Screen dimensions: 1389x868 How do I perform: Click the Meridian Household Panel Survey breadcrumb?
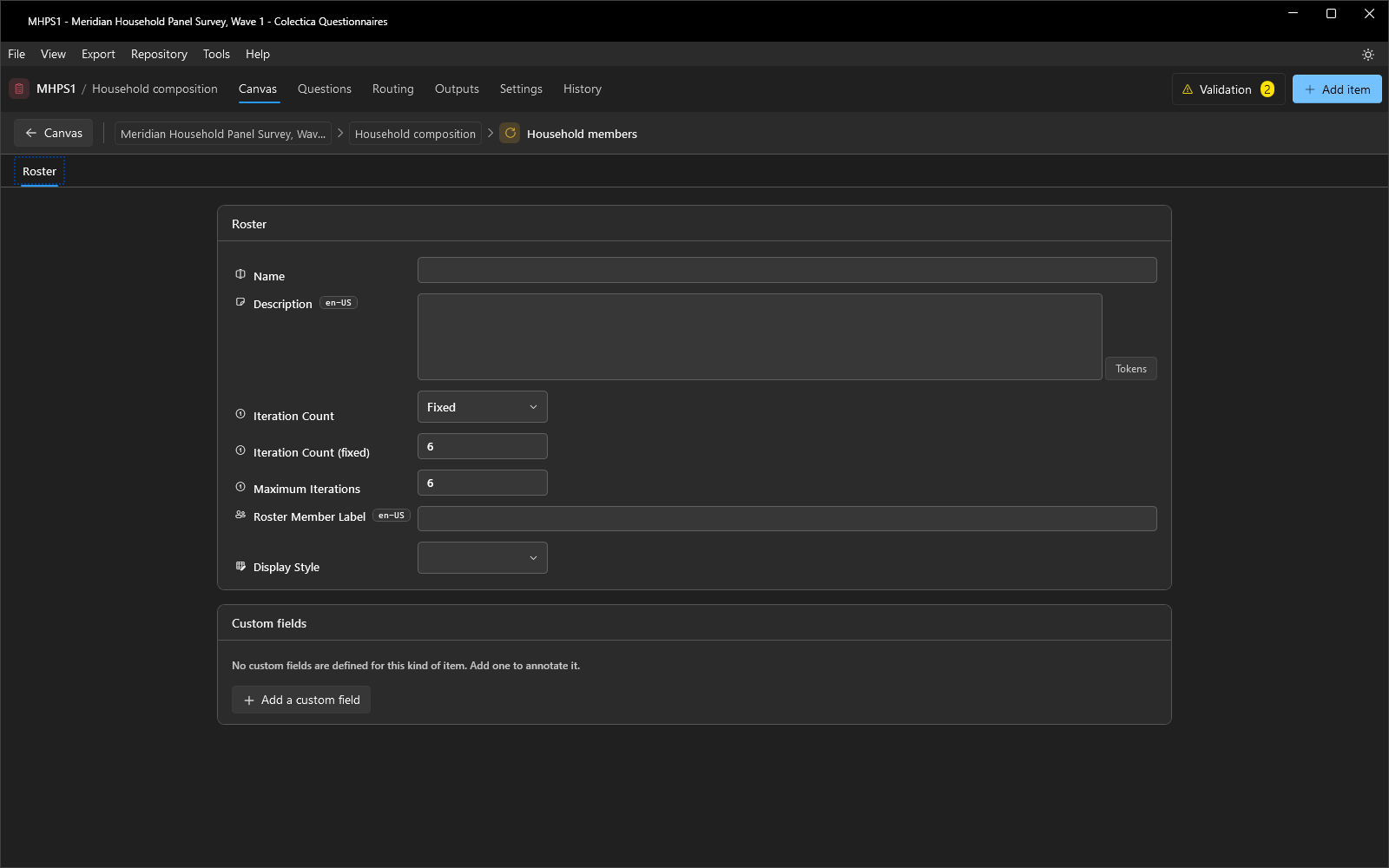pyautogui.click(x=223, y=134)
